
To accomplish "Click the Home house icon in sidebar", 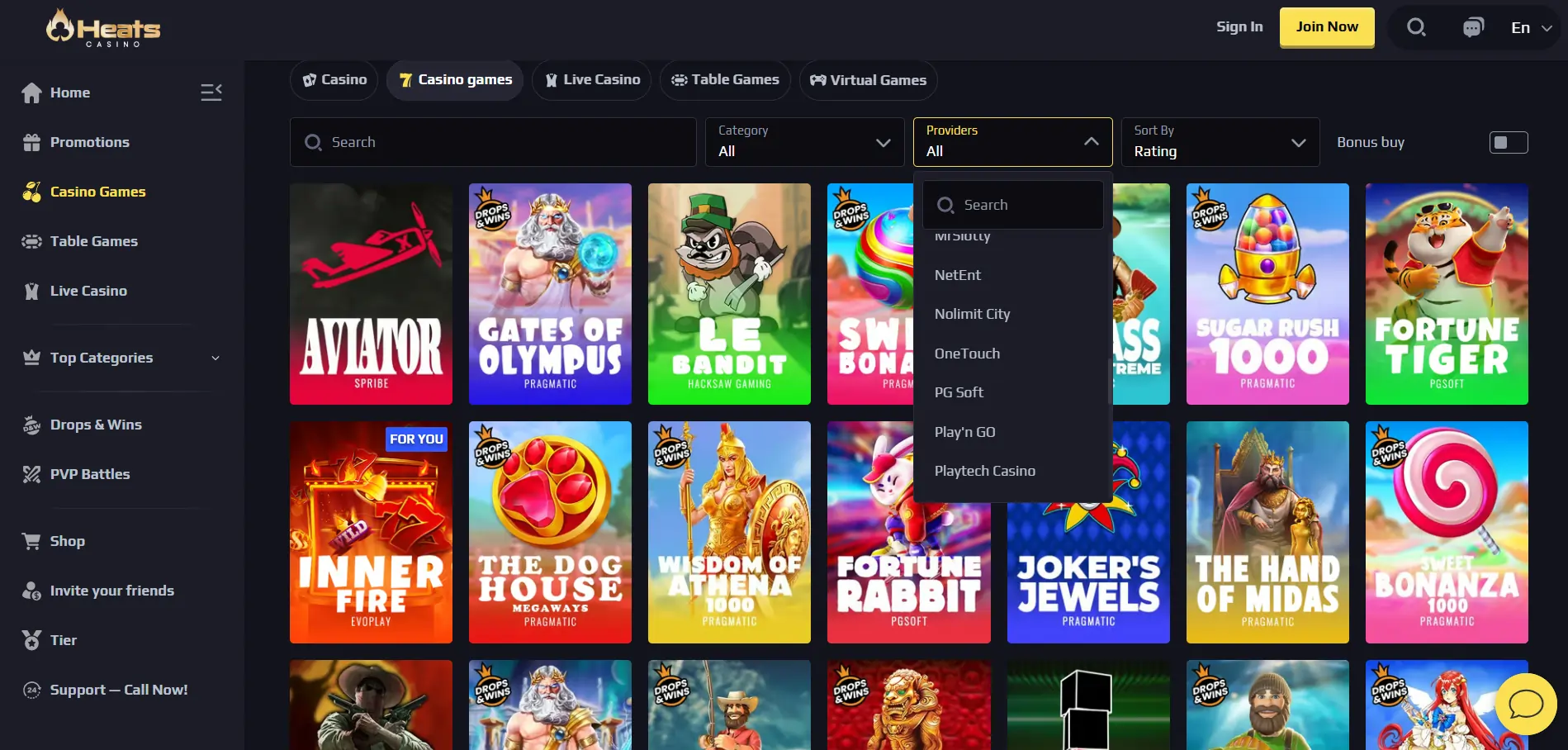I will (31, 93).
